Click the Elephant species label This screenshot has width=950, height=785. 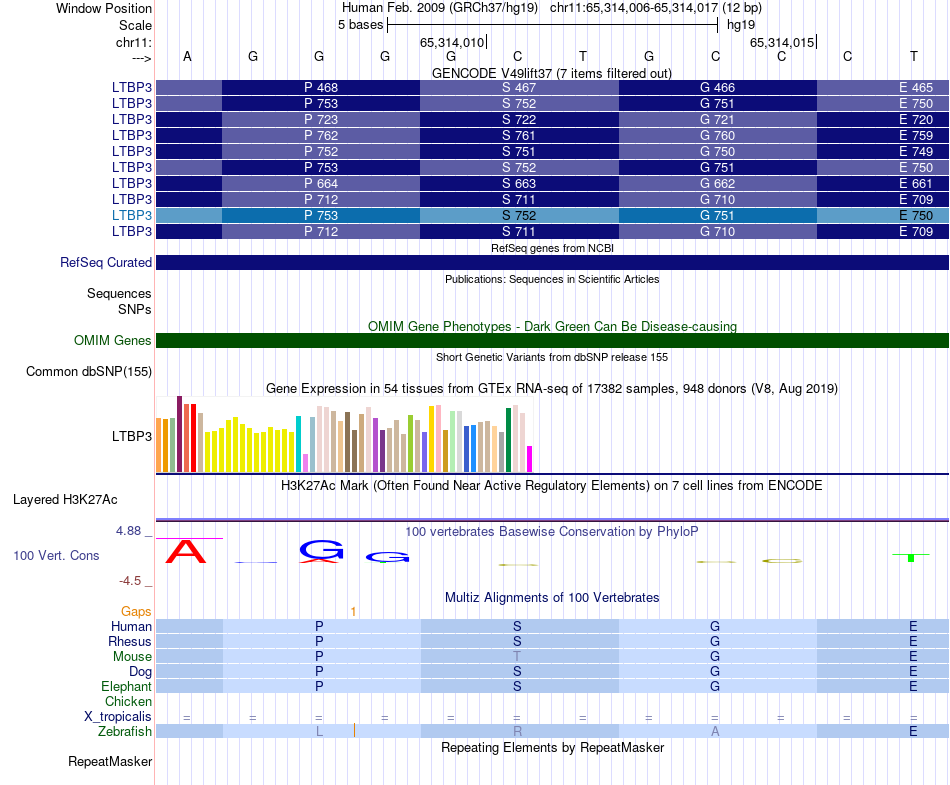coord(126,686)
